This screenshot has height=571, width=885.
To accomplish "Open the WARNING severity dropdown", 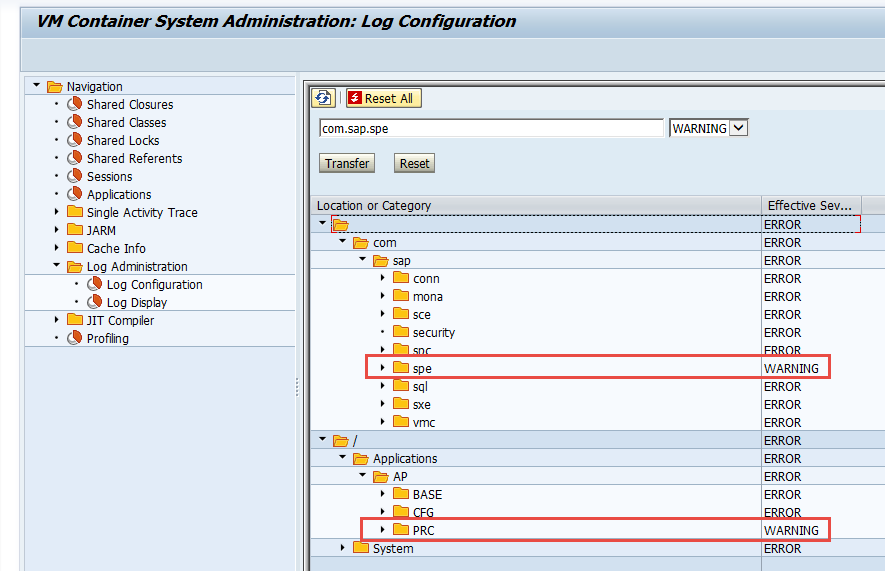I will [x=739, y=128].
